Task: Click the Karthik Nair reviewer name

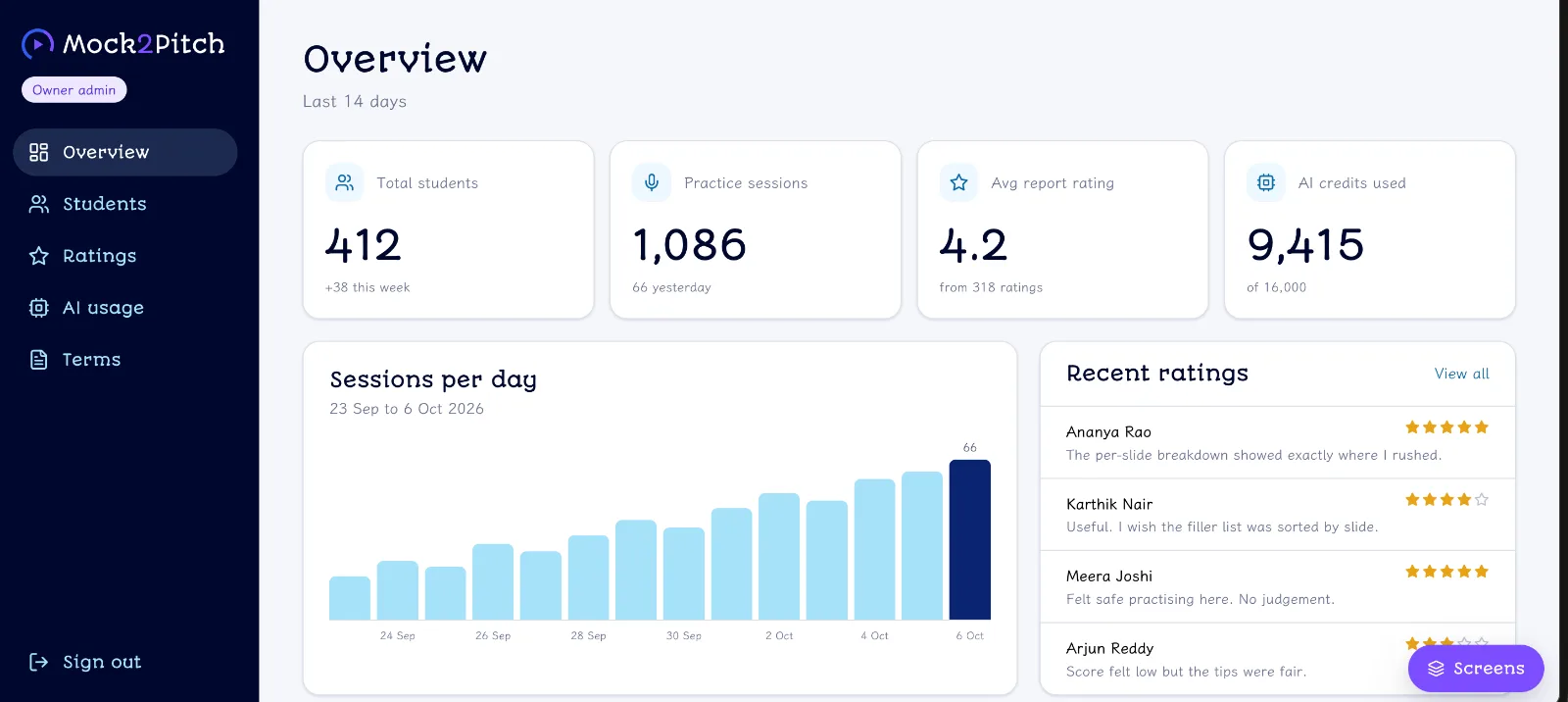Action: pos(1109,504)
